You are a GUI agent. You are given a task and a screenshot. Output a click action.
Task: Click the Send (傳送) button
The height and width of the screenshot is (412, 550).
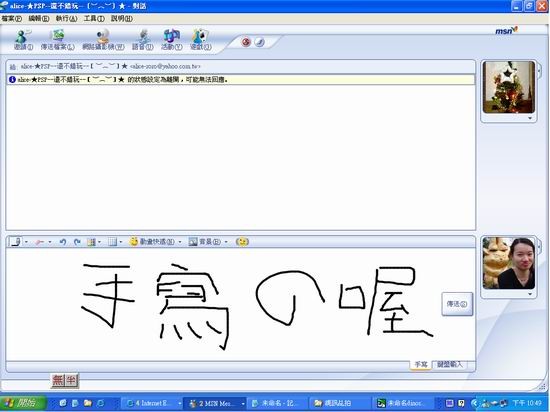click(457, 304)
